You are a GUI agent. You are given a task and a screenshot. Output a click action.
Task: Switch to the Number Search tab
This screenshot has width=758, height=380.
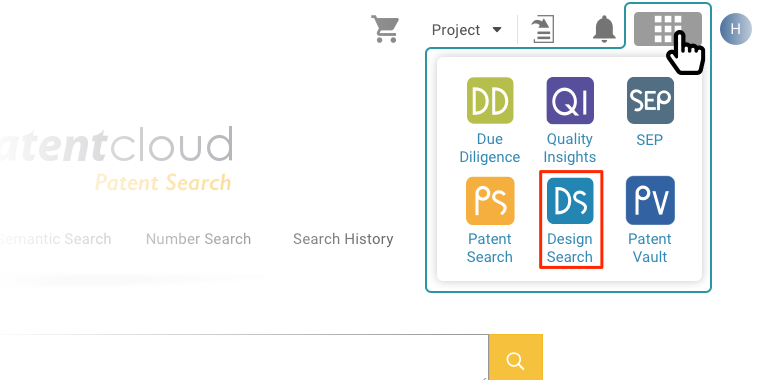(198, 239)
